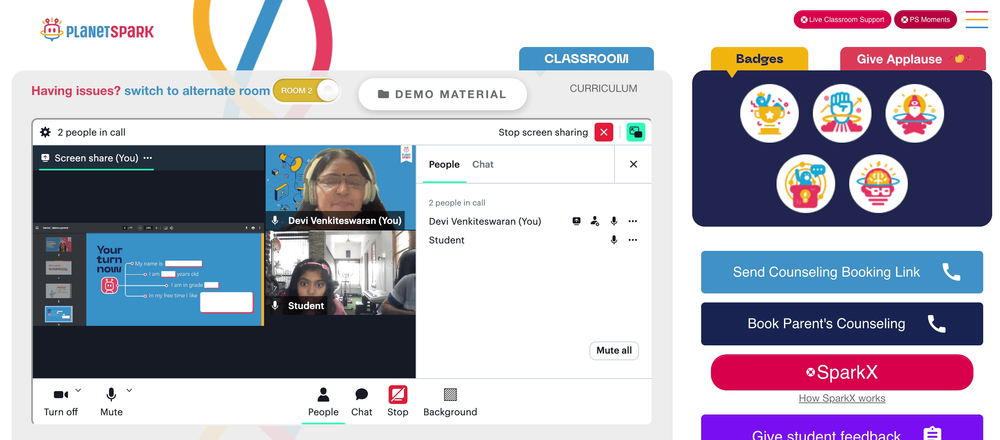Click the red stop screen sharing X
1000x440 pixels.
coord(603,132)
